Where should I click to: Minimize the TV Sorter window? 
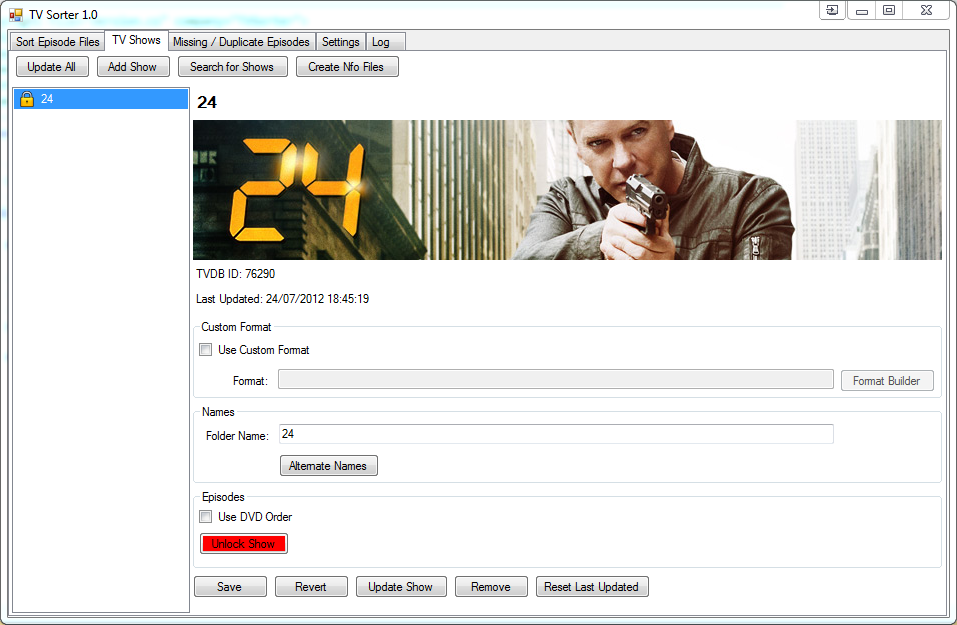click(x=861, y=10)
